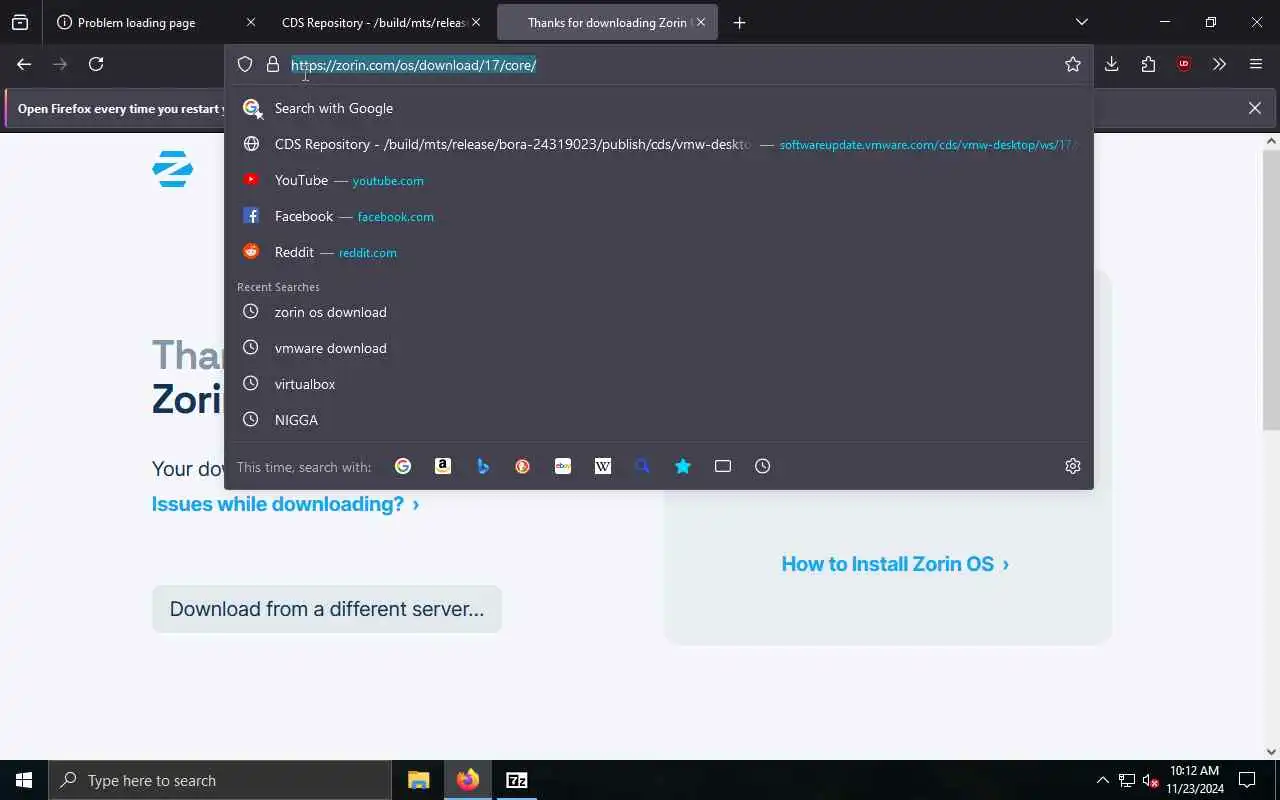Open a new tab with plus button

pyautogui.click(x=739, y=22)
